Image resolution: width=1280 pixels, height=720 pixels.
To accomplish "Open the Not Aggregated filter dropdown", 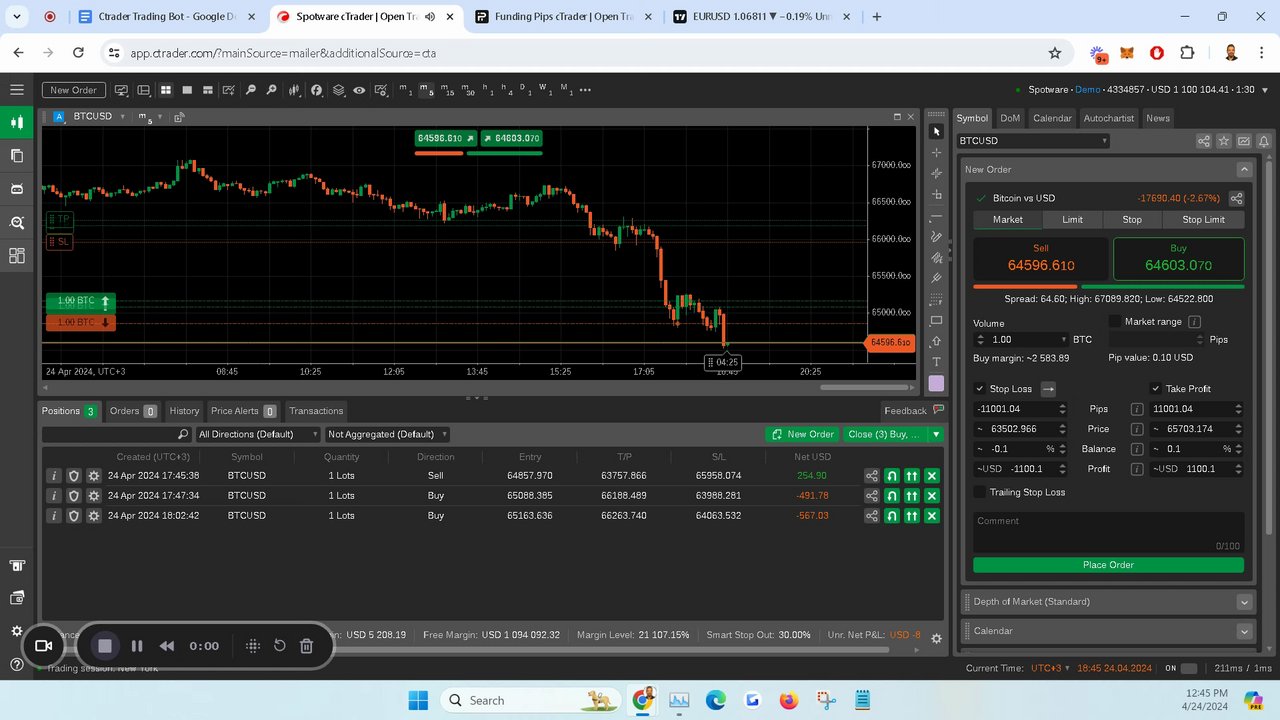I will click(x=387, y=434).
